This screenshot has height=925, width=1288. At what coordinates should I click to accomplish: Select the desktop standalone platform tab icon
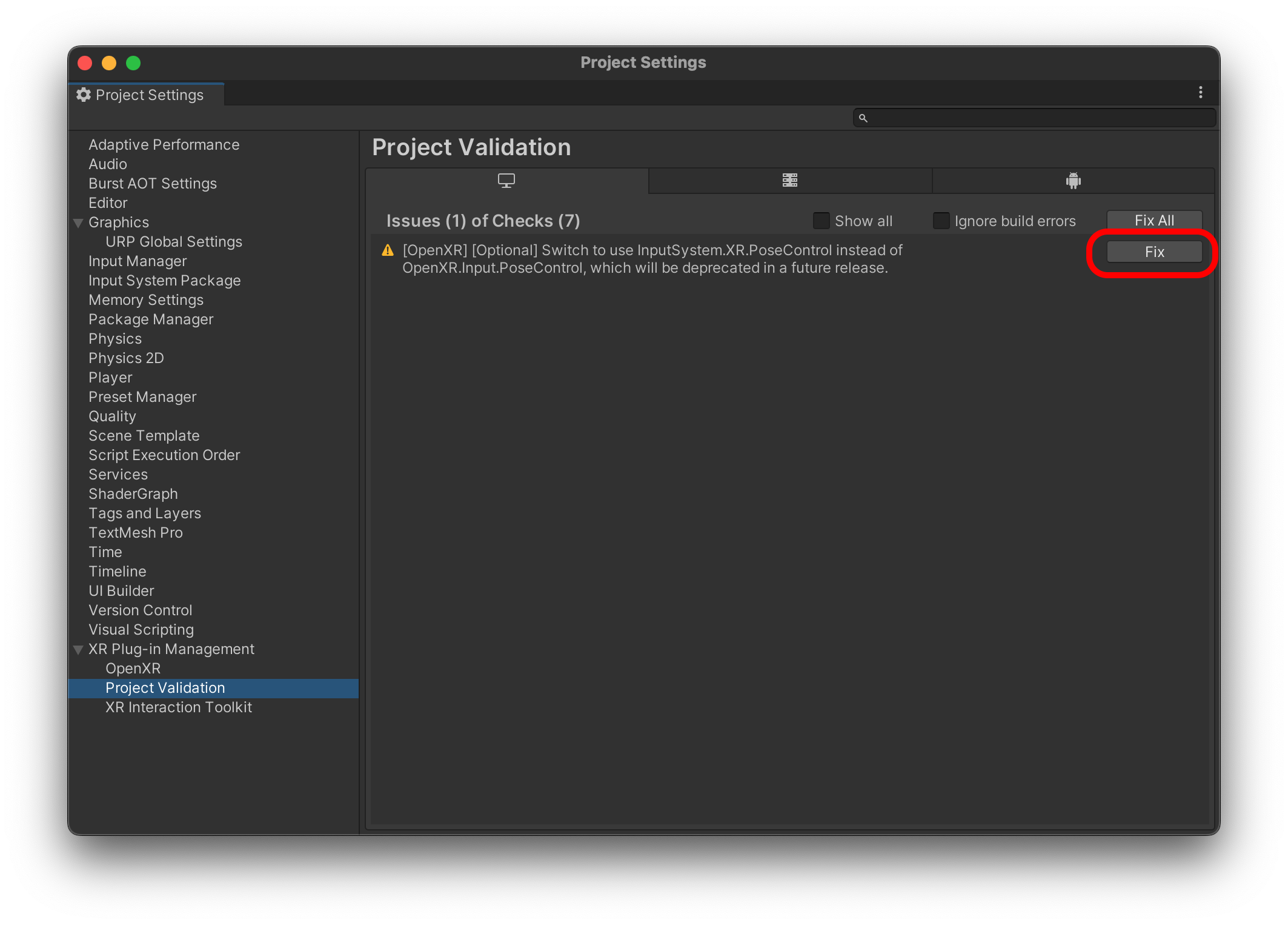(506, 181)
